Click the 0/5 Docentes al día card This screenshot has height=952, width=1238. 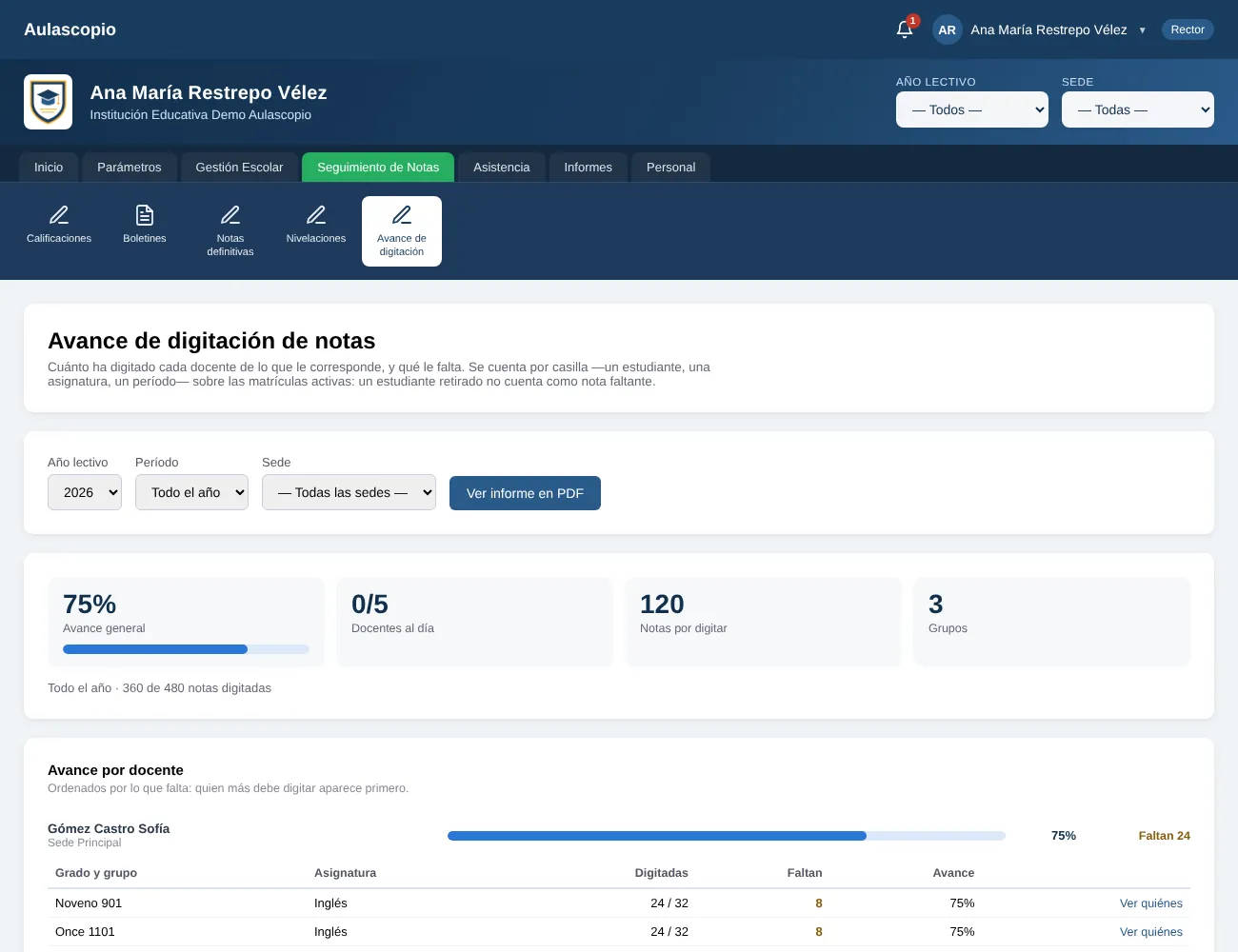tap(474, 622)
